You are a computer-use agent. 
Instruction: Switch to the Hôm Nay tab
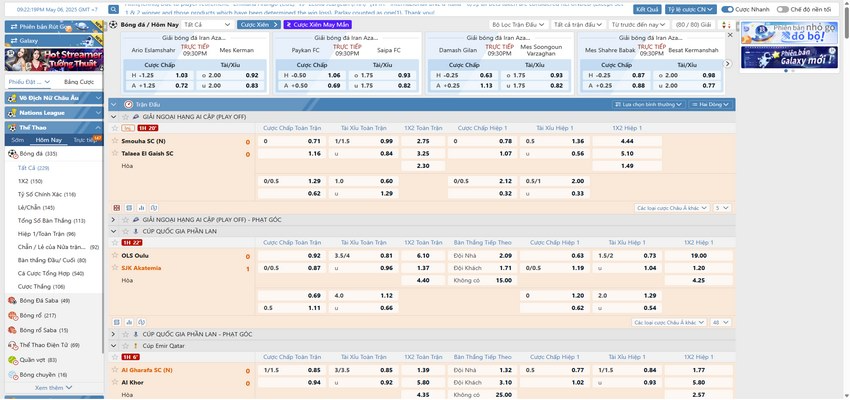[49, 140]
